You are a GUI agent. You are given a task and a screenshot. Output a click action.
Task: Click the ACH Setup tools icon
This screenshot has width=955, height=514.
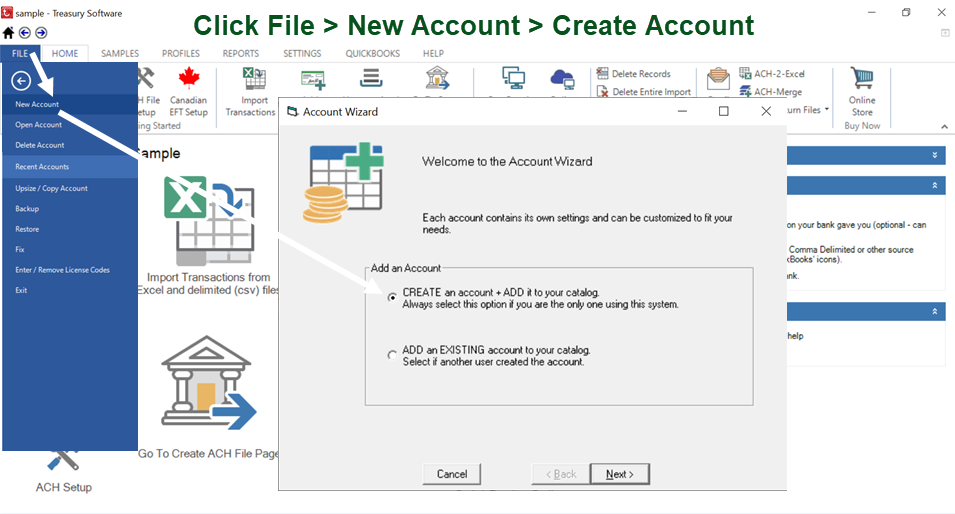63,461
